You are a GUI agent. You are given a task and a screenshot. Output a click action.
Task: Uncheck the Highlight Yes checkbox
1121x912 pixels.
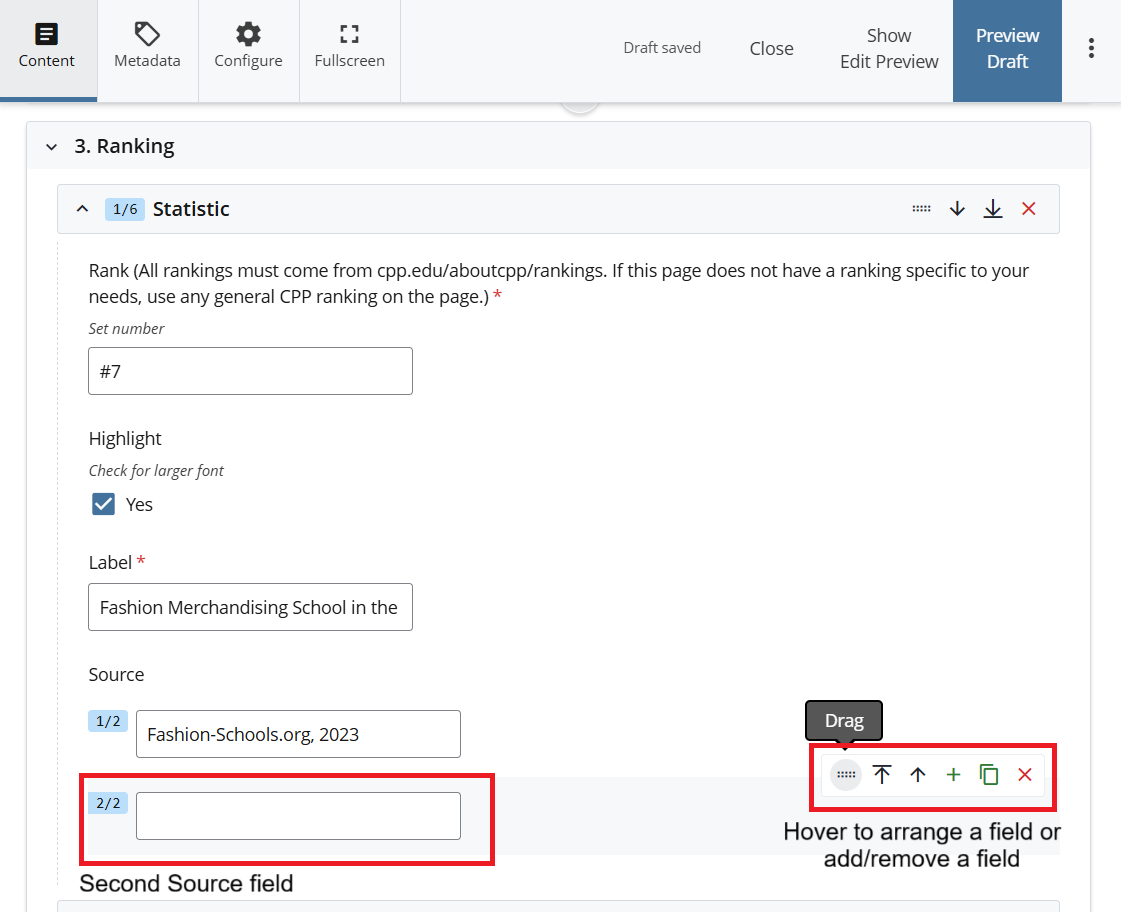104,504
